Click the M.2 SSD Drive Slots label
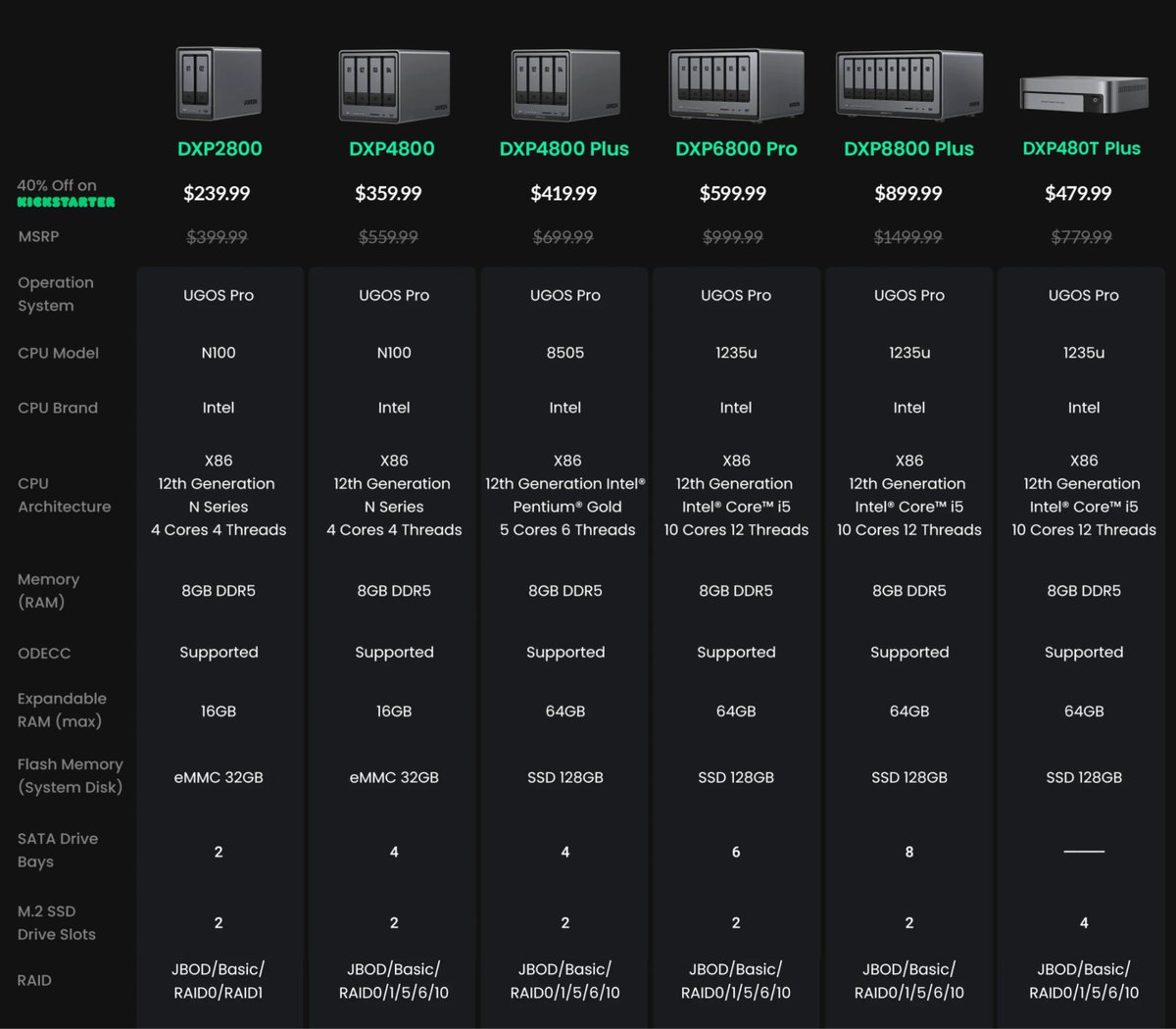Image resolution: width=1176 pixels, height=1029 pixels. (56, 922)
